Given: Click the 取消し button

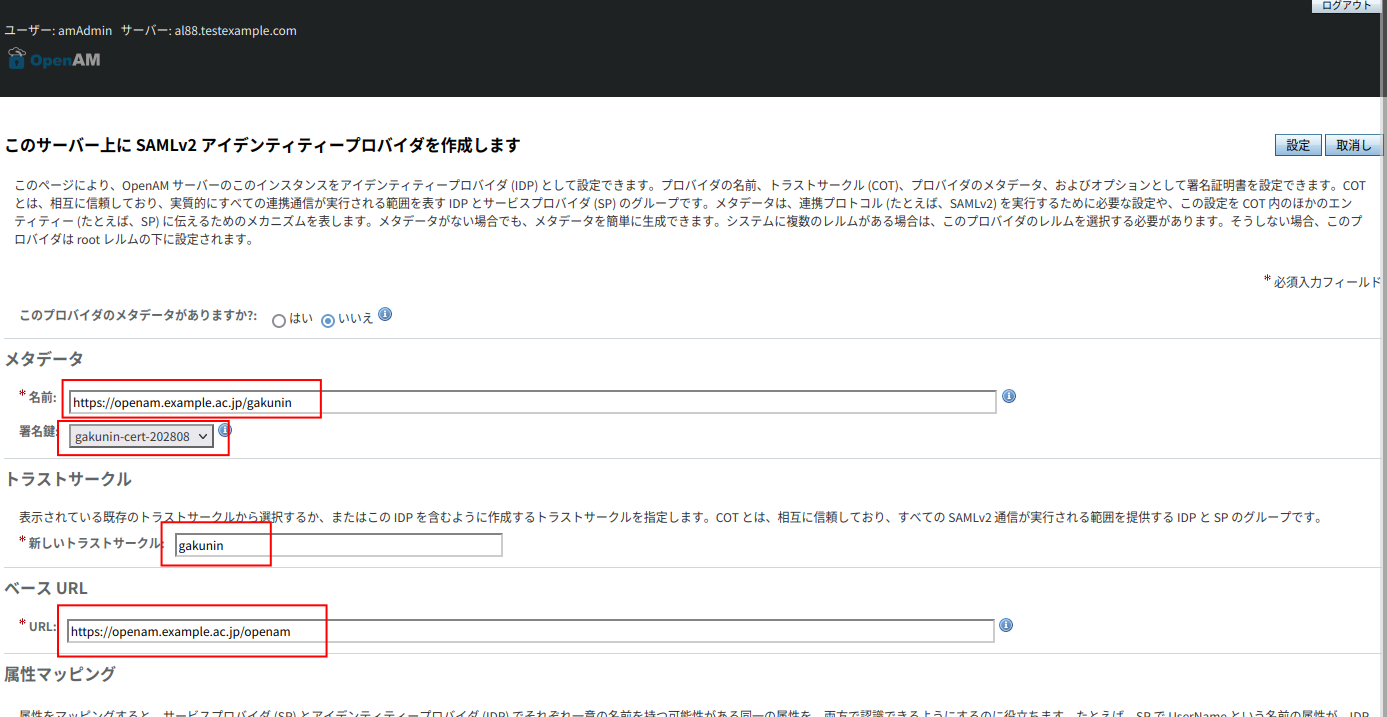Looking at the screenshot, I should tap(1353, 144).
